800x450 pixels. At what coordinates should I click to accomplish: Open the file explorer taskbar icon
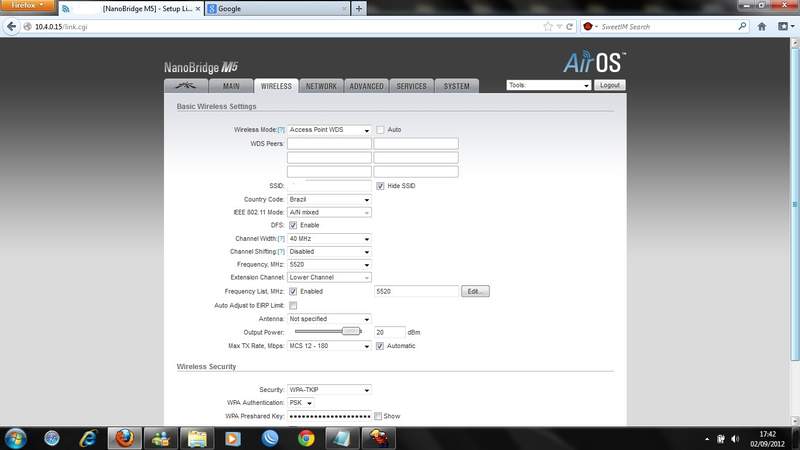[x=197, y=438]
